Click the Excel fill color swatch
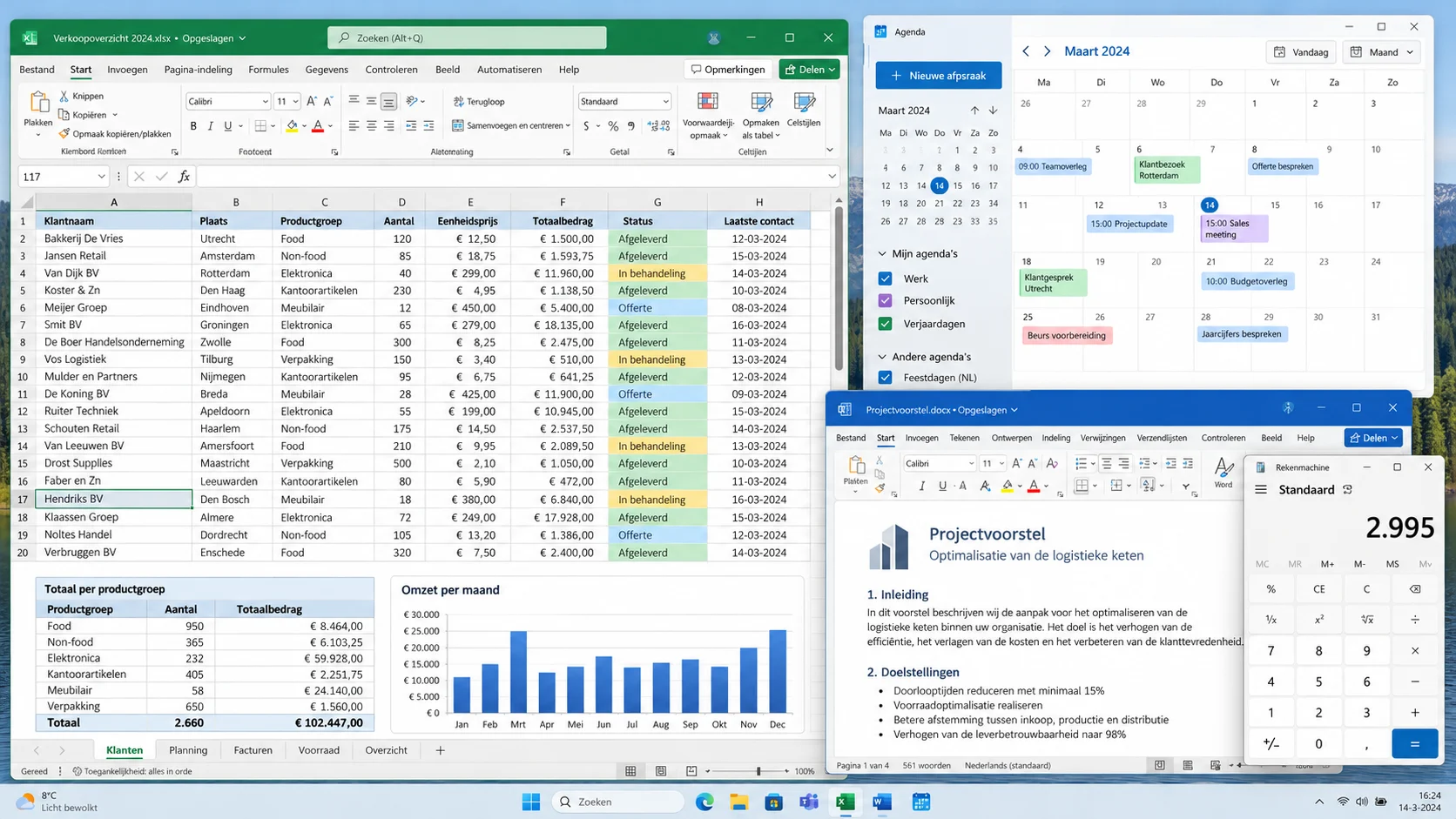 click(x=293, y=126)
